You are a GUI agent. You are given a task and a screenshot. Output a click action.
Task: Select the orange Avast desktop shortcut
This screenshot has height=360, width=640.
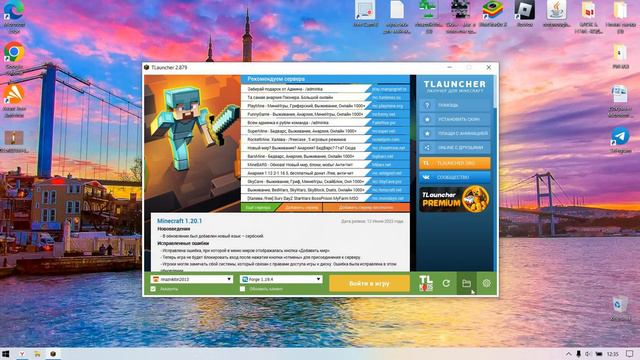pyautogui.click(x=14, y=100)
